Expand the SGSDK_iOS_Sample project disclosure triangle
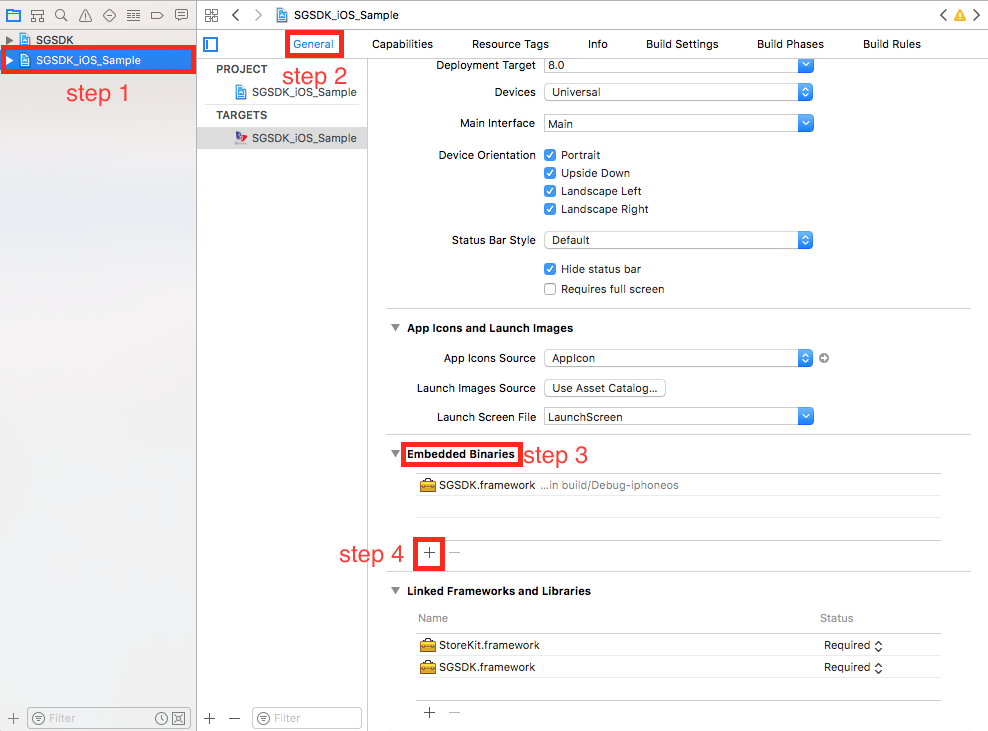This screenshot has height=731, width=988. [x=9, y=60]
